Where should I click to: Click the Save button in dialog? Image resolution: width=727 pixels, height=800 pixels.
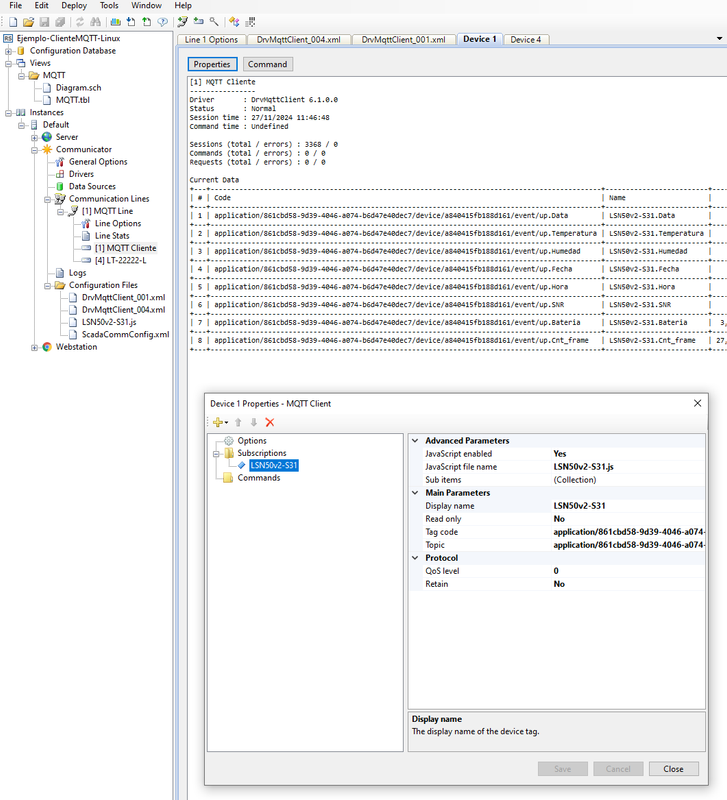point(563,769)
